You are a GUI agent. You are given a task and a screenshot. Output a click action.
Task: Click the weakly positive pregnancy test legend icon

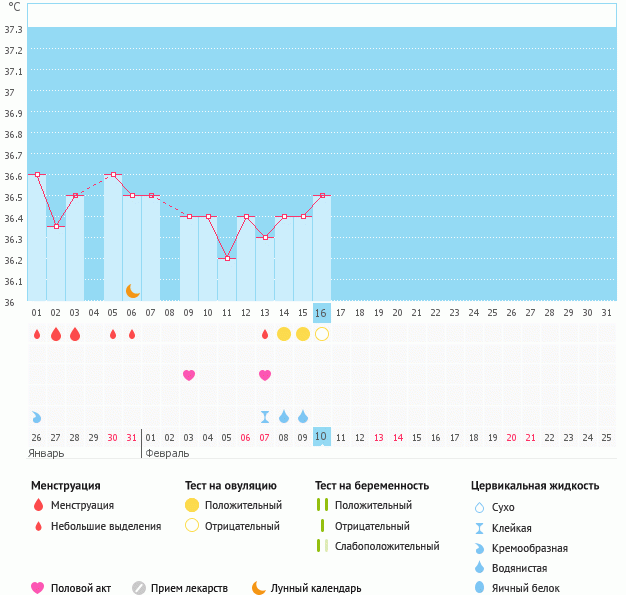point(321,546)
